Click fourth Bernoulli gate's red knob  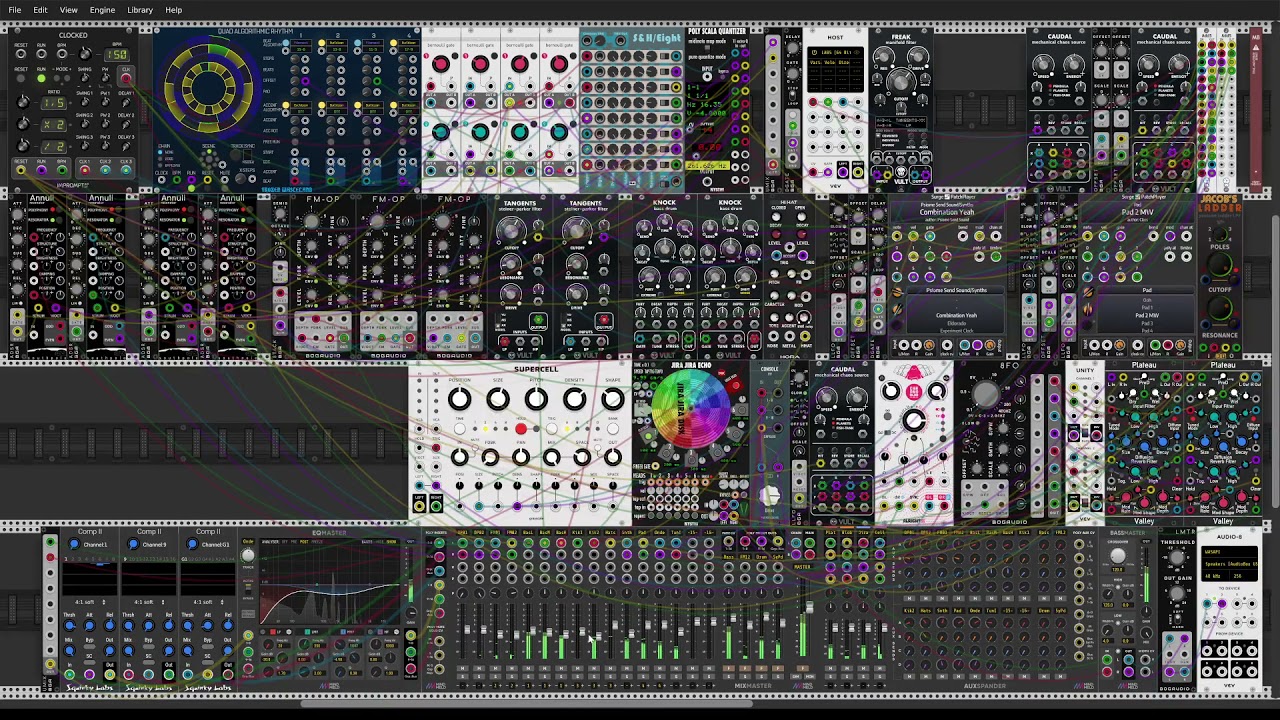pyautogui.click(x=559, y=65)
